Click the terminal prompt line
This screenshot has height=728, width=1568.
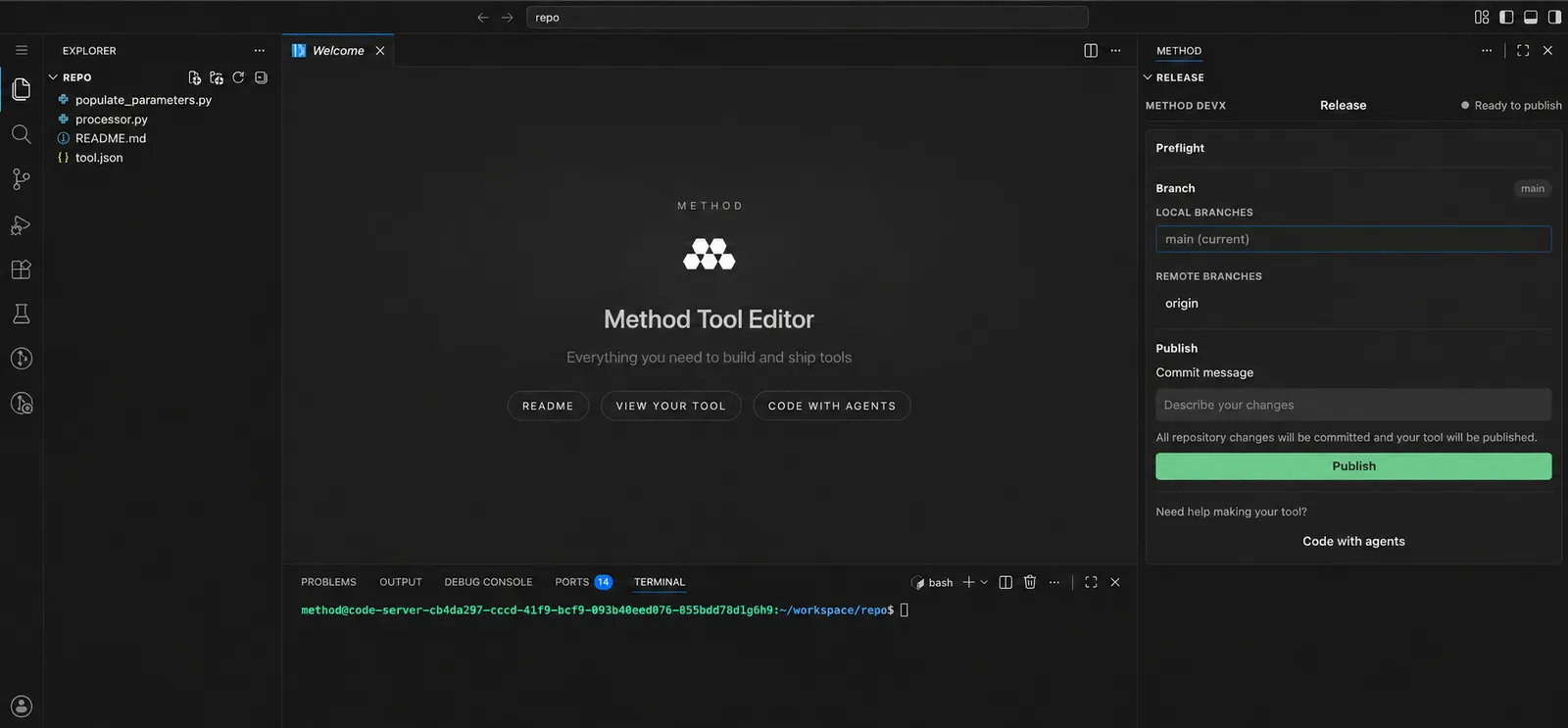(605, 610)
